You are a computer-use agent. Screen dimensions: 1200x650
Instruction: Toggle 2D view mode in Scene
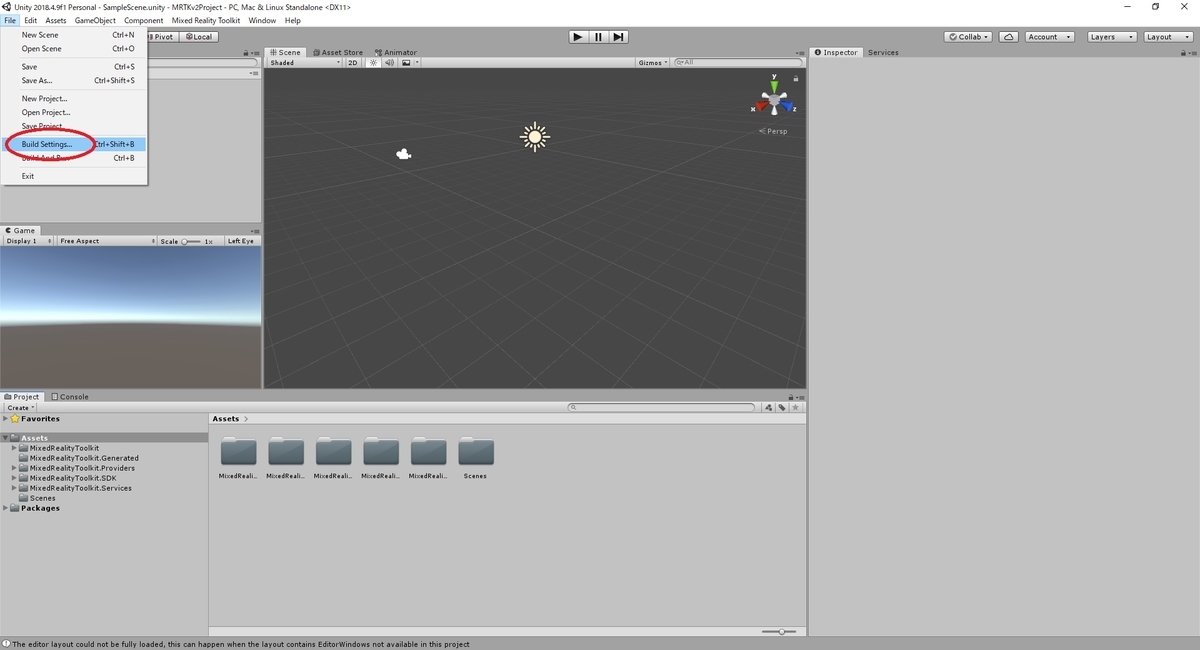353,62
